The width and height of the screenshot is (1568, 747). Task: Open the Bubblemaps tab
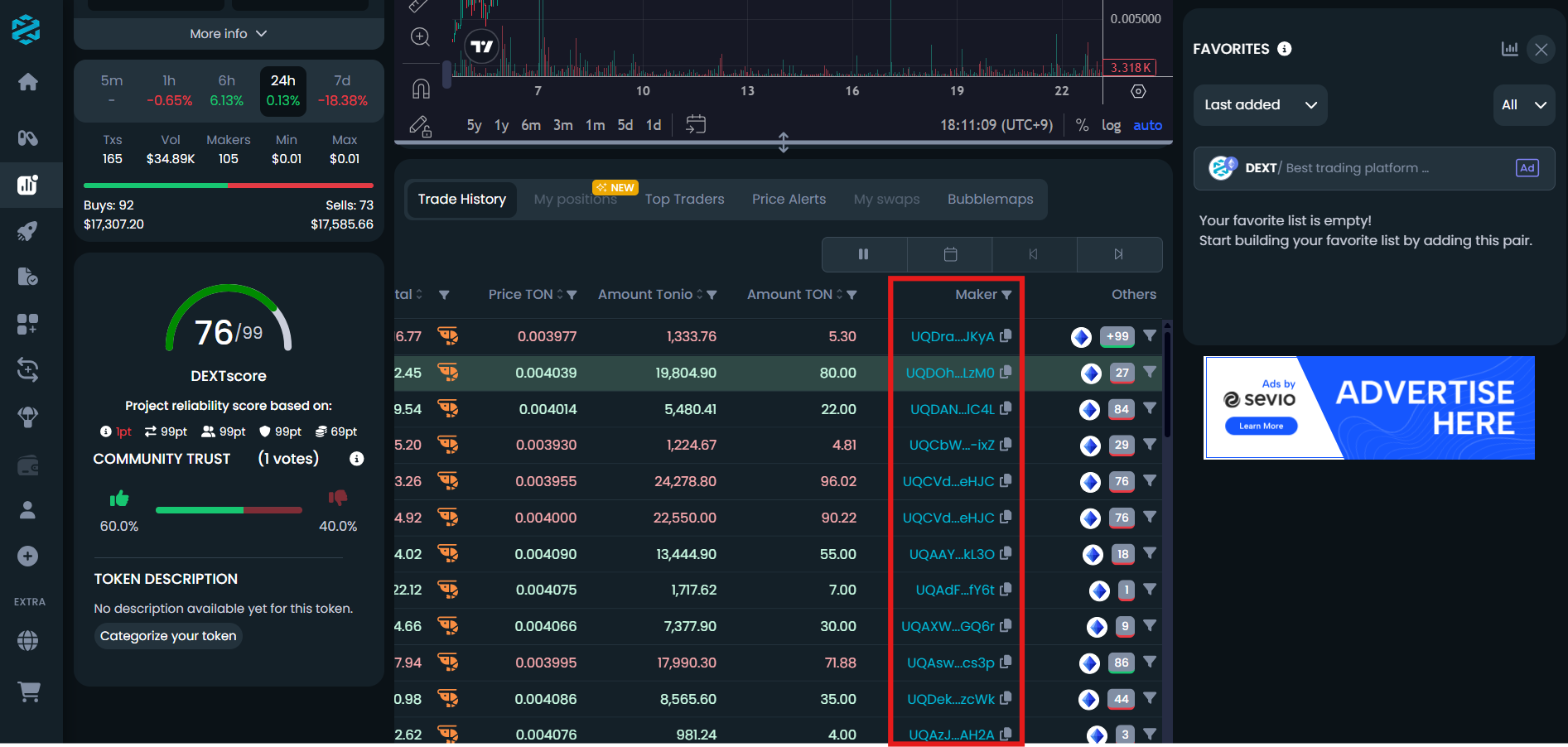[990, 200]
